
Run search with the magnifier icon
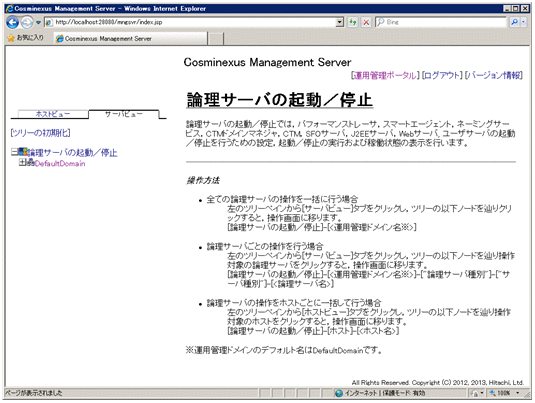pos(514,22)
